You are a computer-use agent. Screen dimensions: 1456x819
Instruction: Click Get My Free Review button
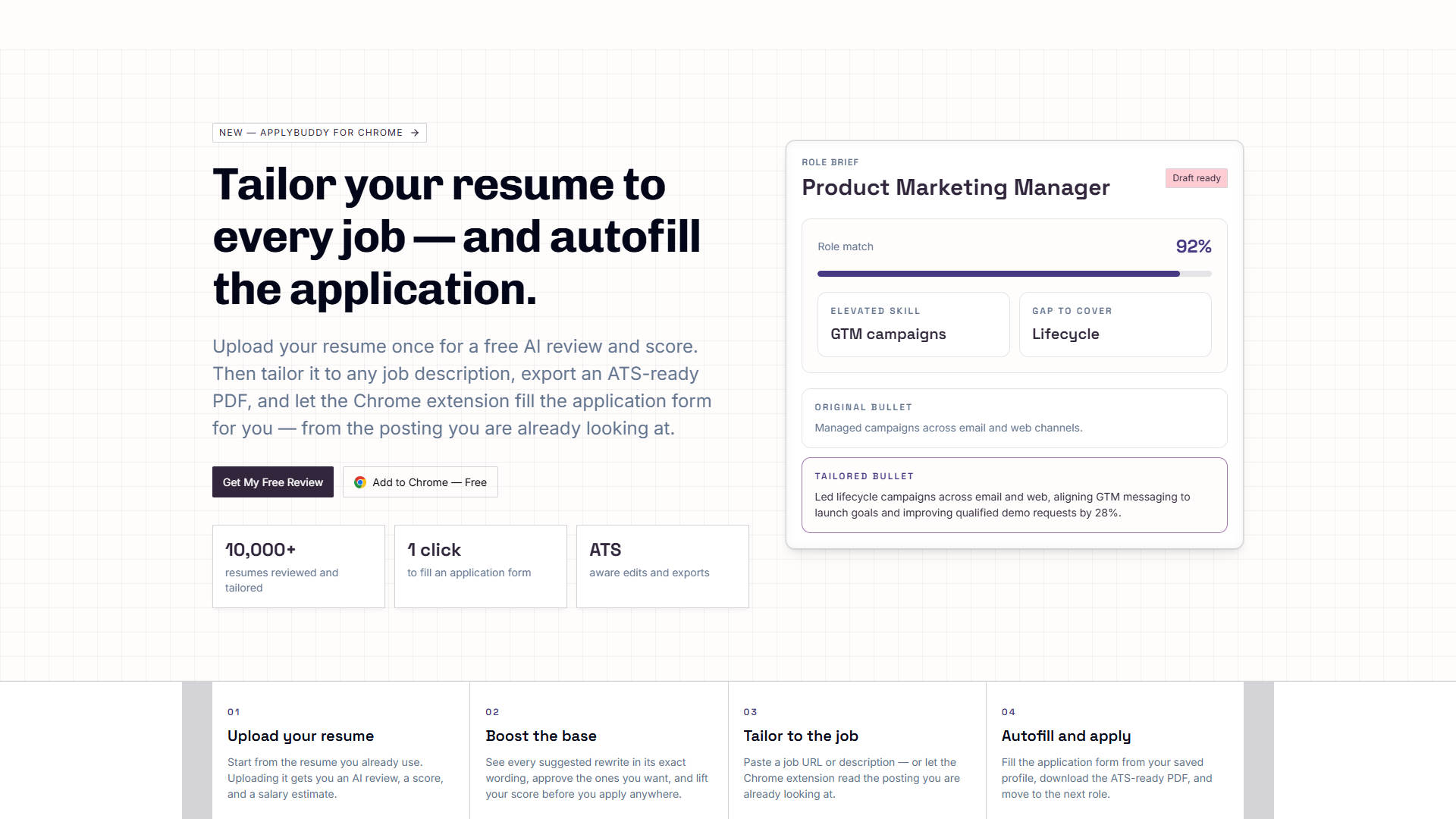[x=273, y=482]
